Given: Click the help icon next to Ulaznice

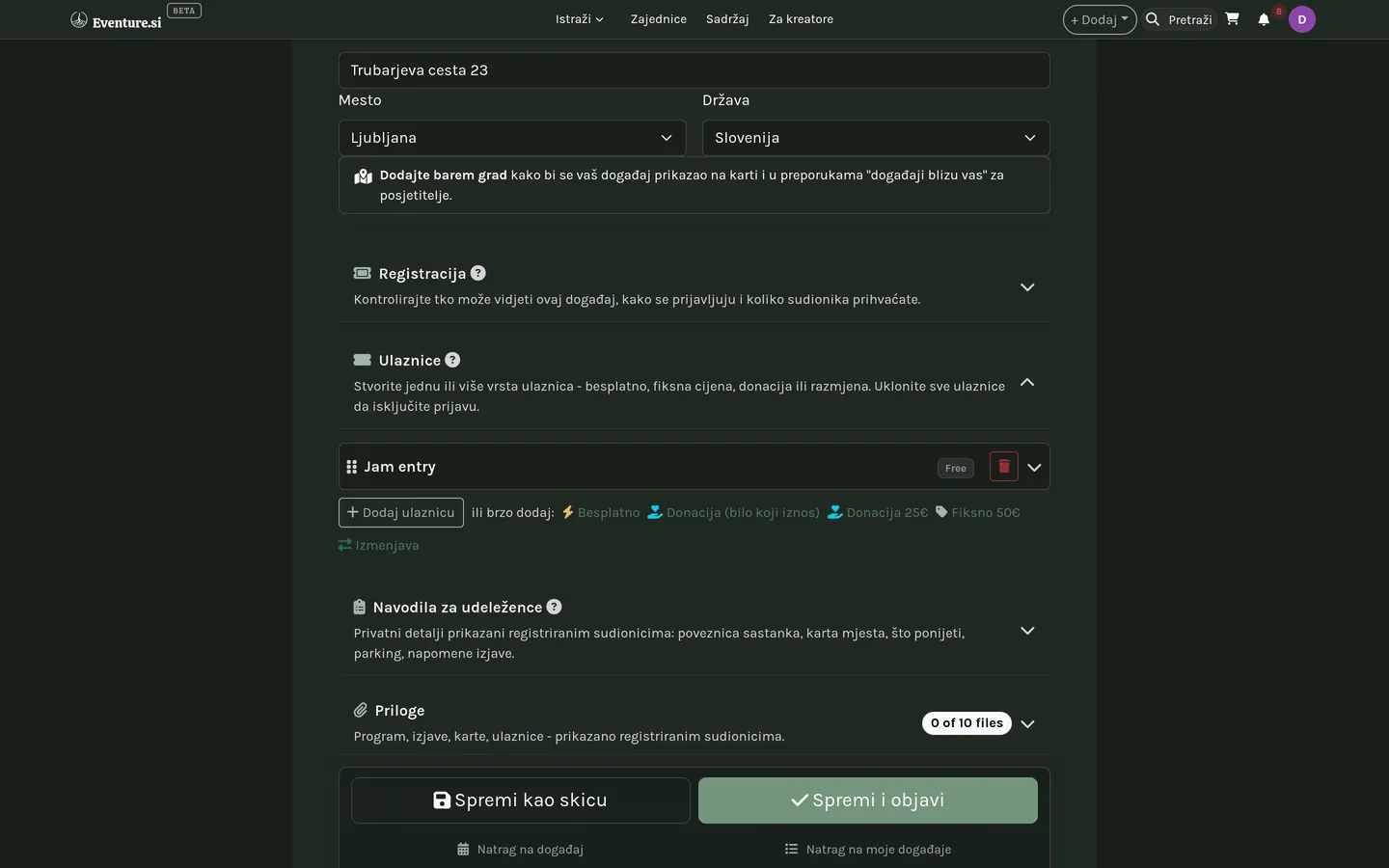Looking at the screenshot, I should 452,360.
